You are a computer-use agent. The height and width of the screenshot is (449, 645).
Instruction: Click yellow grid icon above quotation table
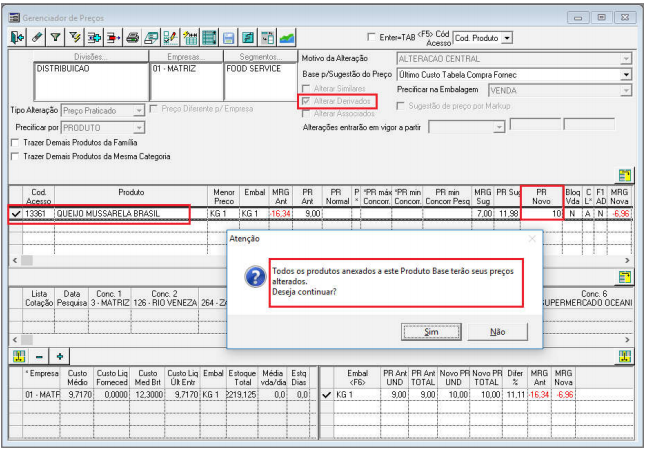[625, 277]
